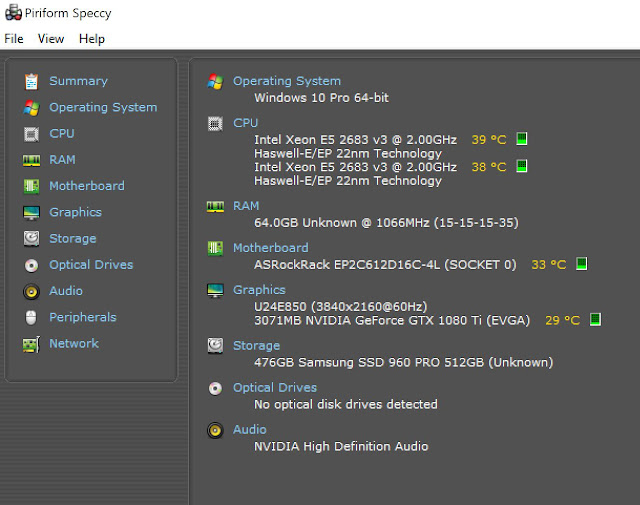Show Optical Drives section from sidebar

click(91, 265)
